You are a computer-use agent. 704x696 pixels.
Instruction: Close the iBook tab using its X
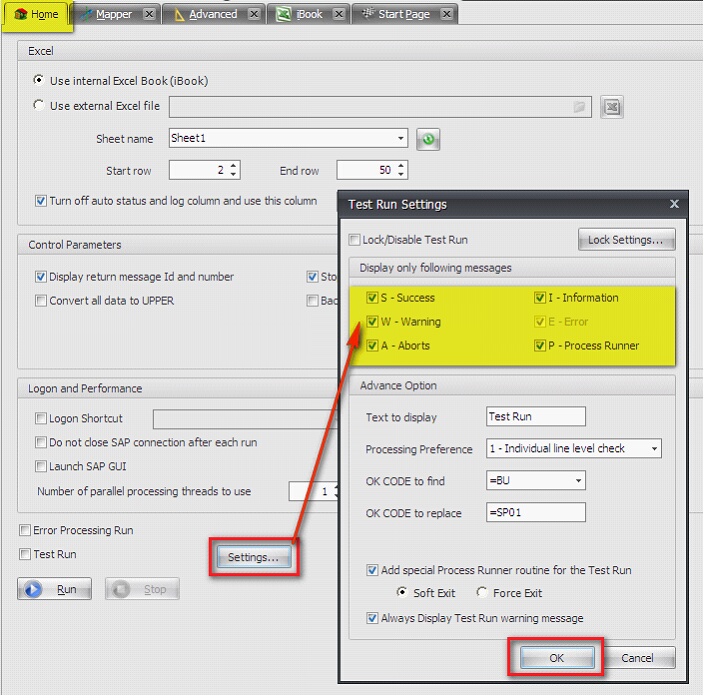click(x=338, y=14)
